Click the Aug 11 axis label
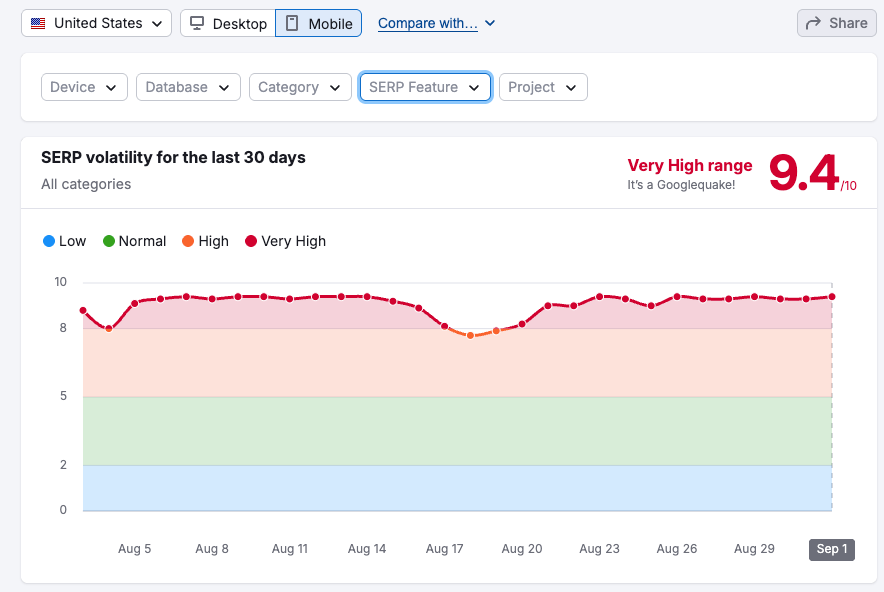This screenshot has width=884, height=592. pos(290,549)
